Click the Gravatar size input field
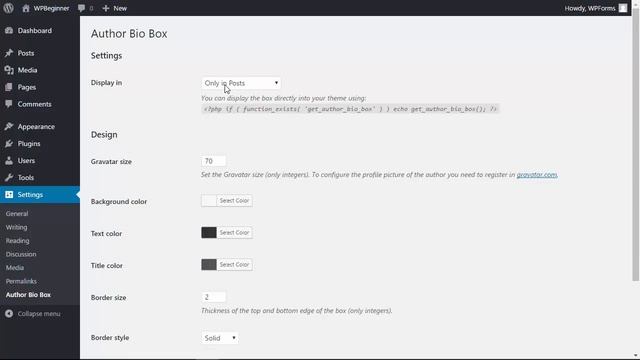This screenshot has width=640, height=360. point(213,161)
